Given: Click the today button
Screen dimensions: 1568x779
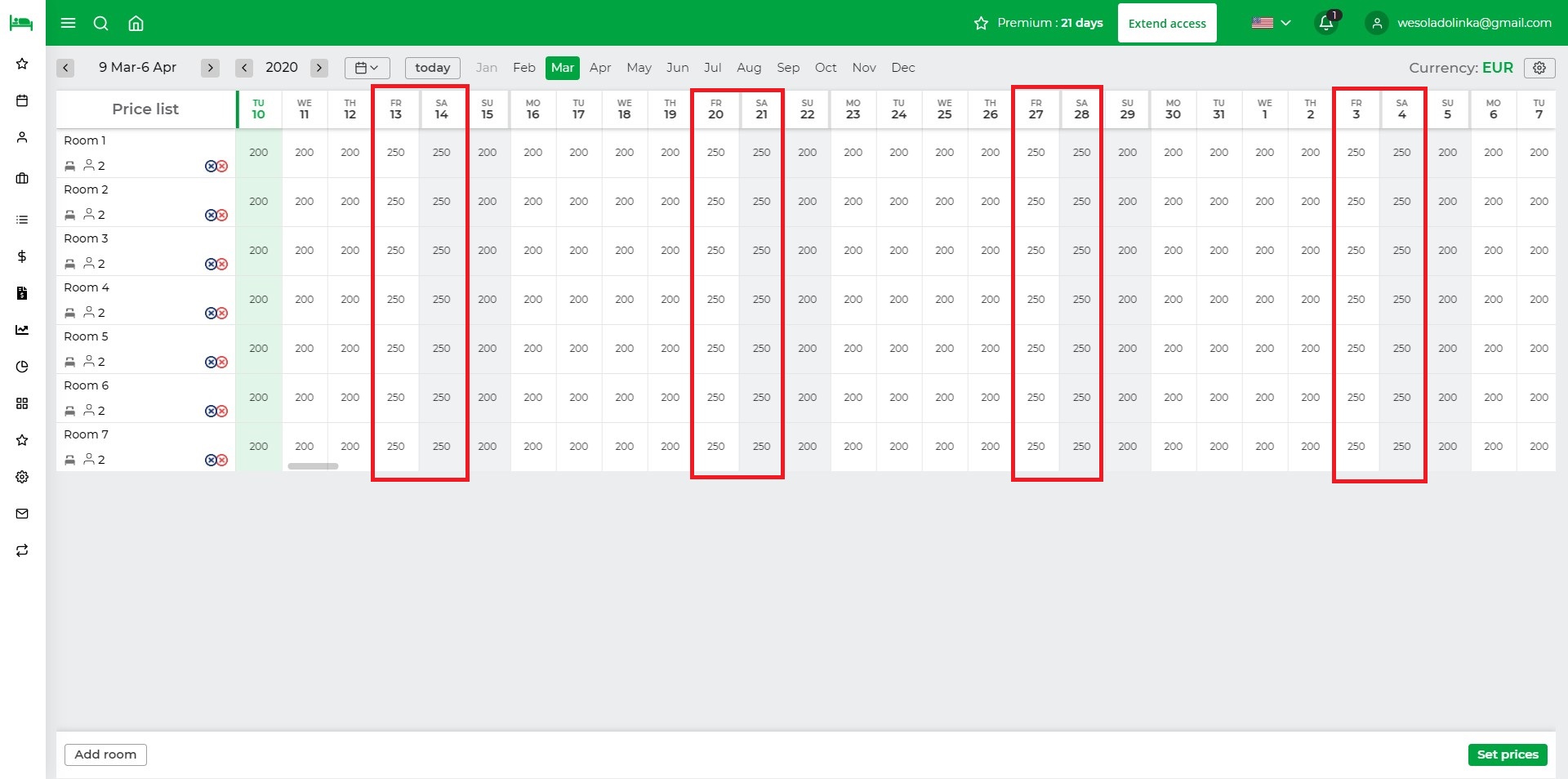Looking at the screenshot, I should click(433, 68).
